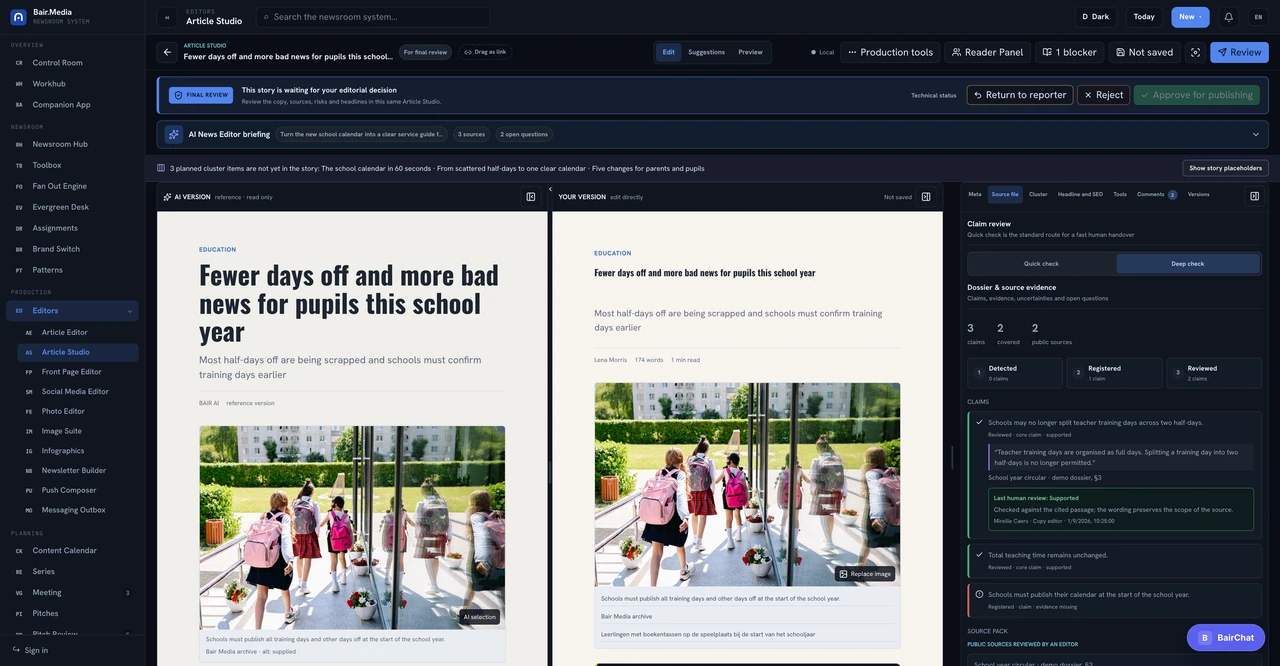Send the story with the Review button
This screenshot has width=1280, height=666.
click(1239, 52)
